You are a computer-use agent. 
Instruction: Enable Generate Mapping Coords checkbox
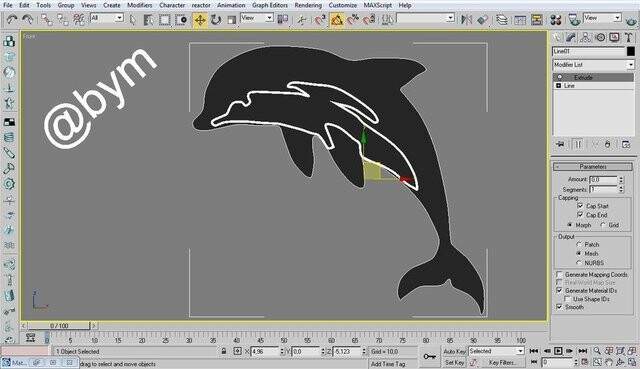click(x=560, y=274)
